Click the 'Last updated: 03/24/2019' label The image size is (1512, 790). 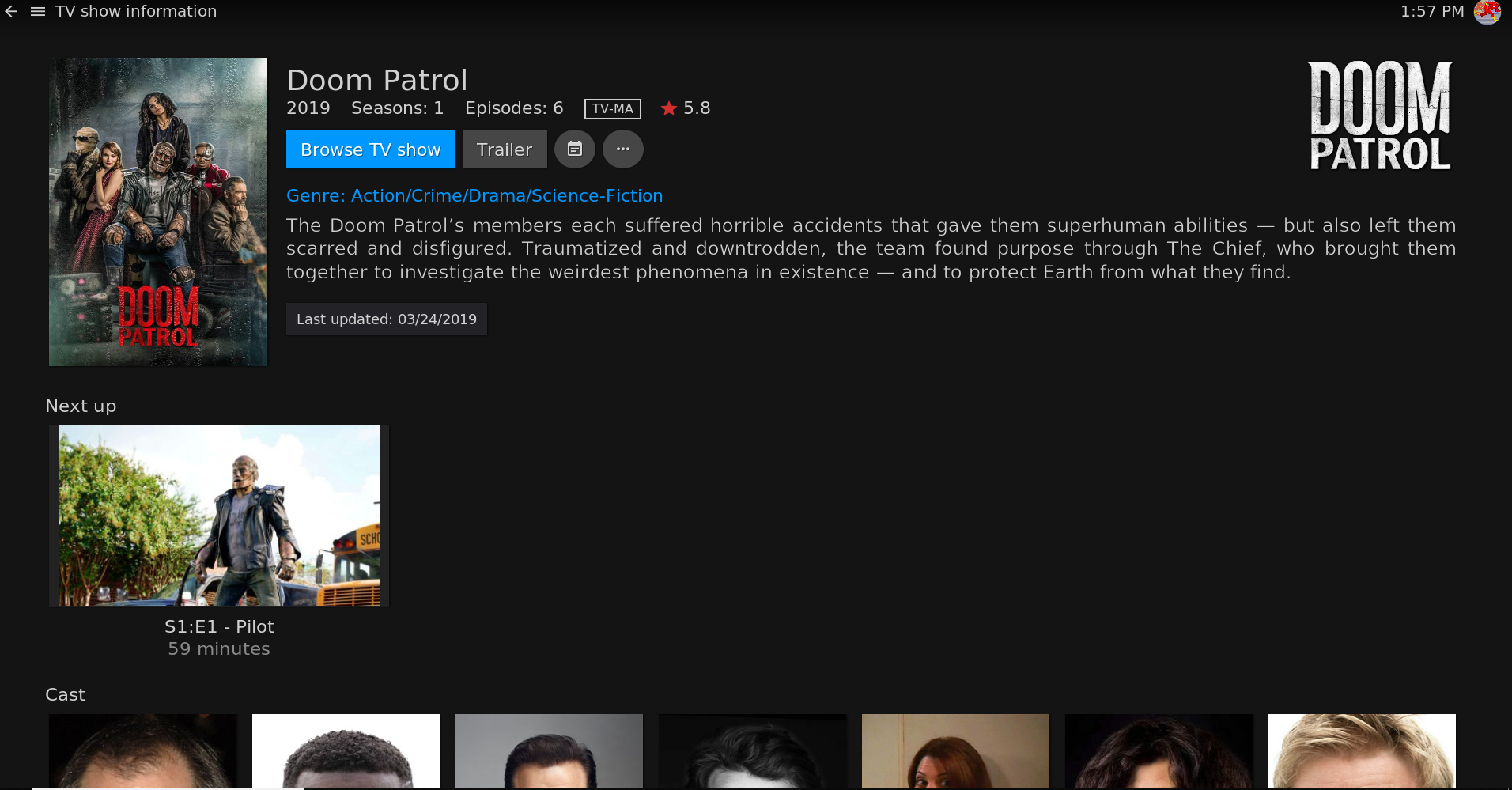(387, 319)
